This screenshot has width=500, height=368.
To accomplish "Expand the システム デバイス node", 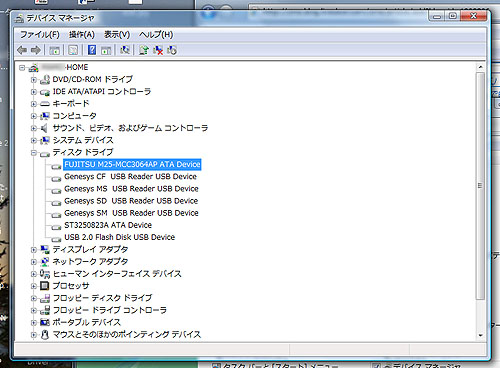I will pyautogui.click(x=34, y=140).
